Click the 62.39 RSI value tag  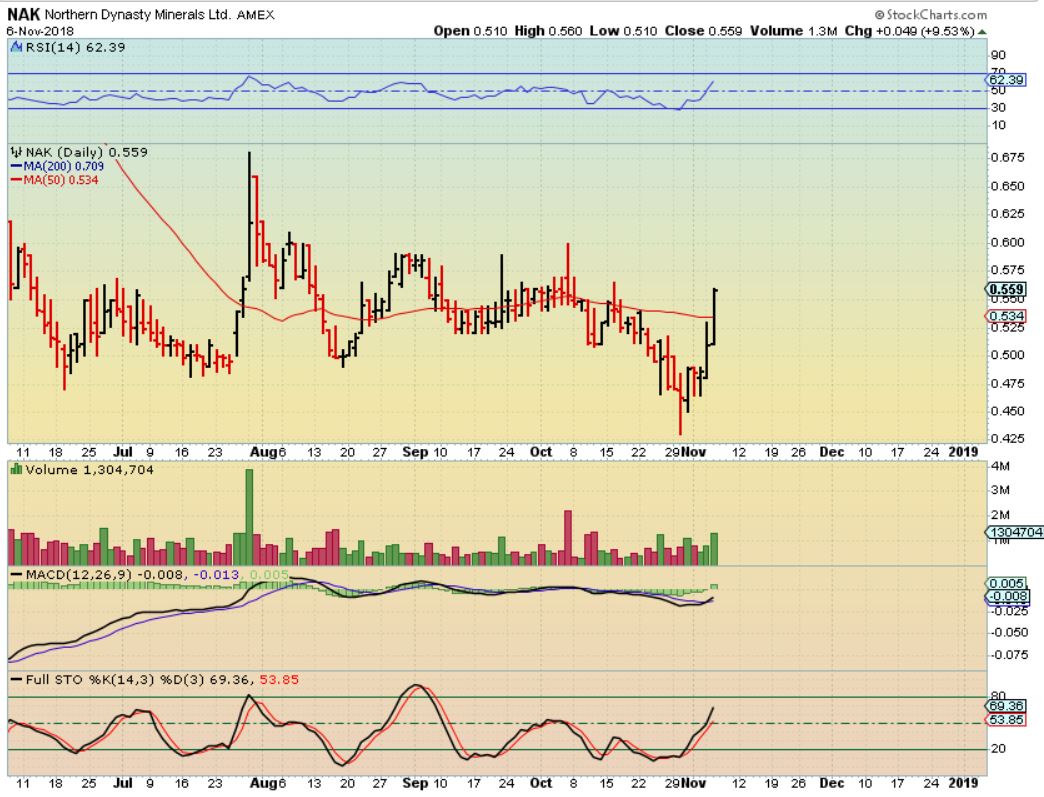tap(1006, 80)
